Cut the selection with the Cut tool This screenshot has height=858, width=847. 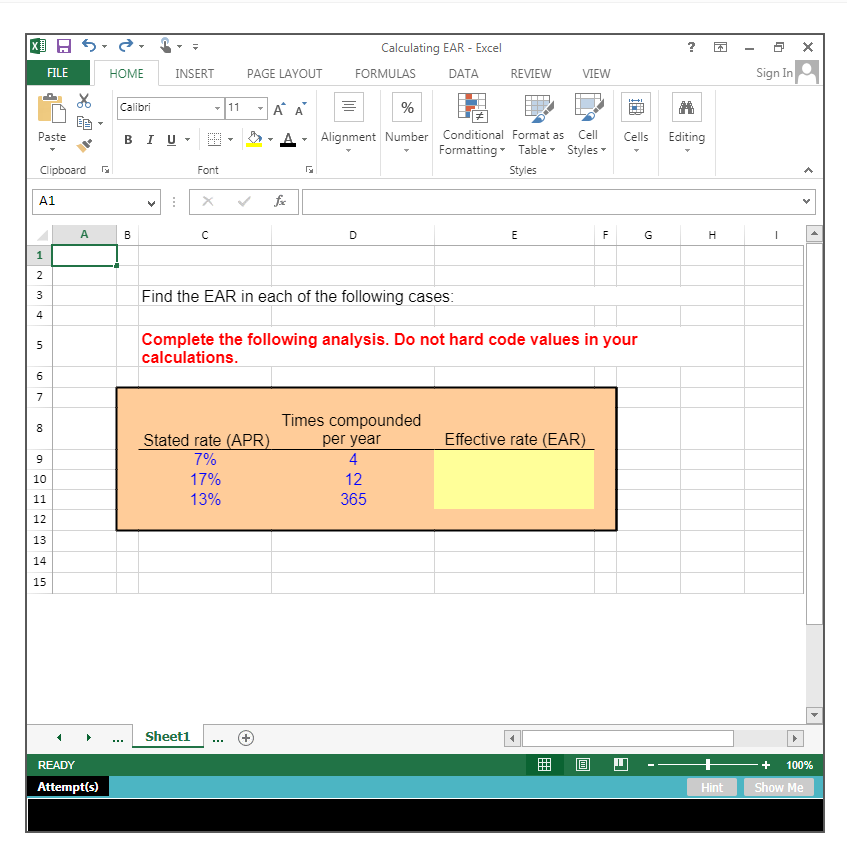(x=84, y=100)
